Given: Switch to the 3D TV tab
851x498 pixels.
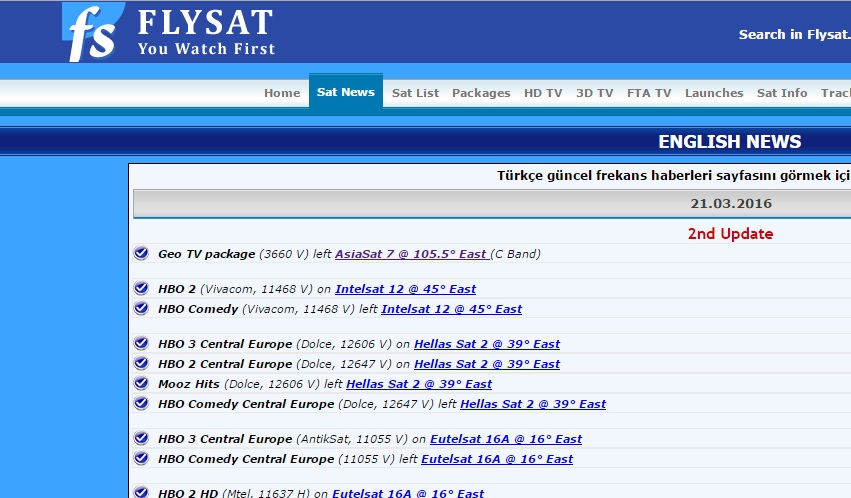Looking at the screenshot, I should point(594,93).
